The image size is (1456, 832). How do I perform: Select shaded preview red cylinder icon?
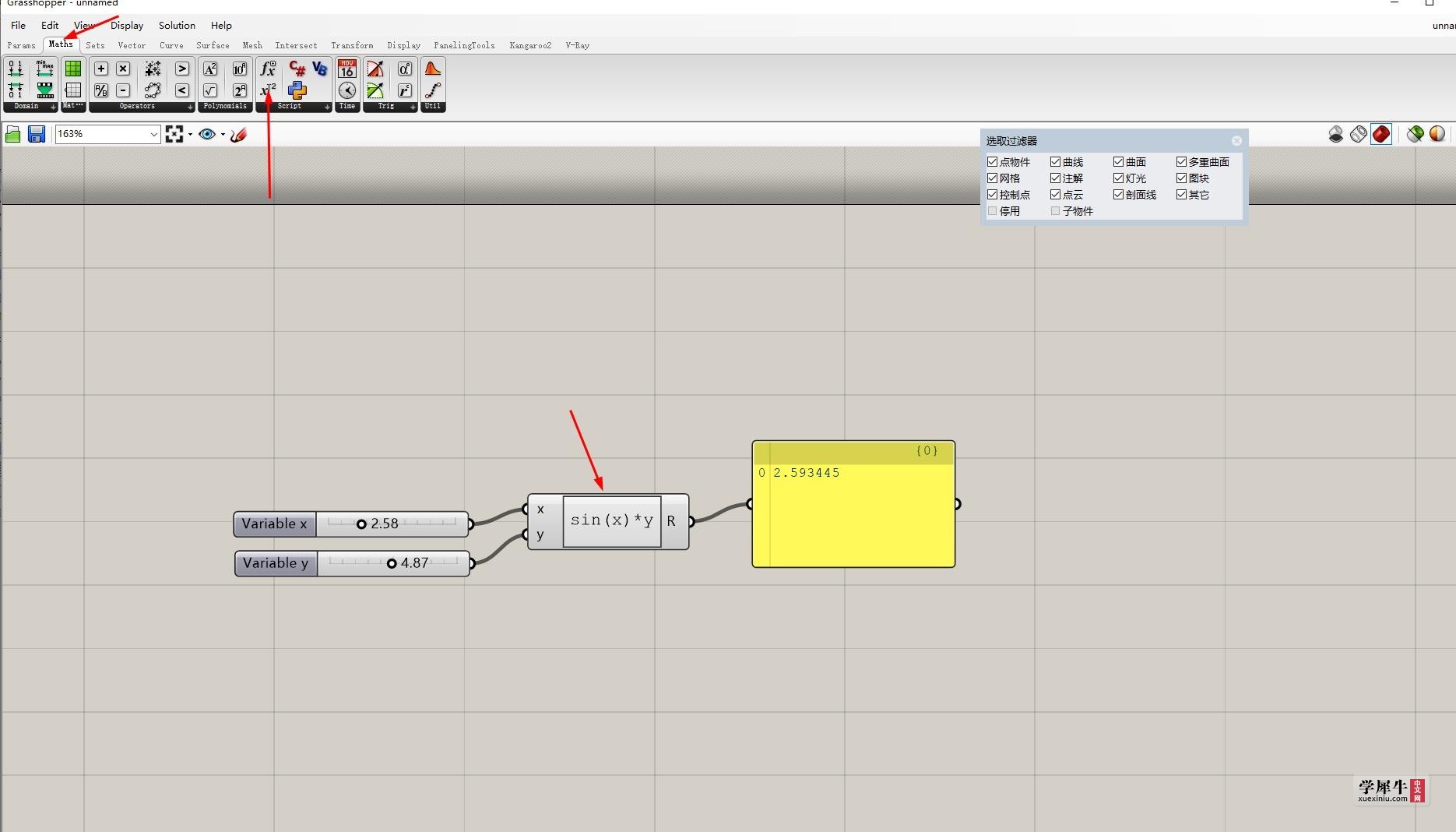pos(1381,134)
